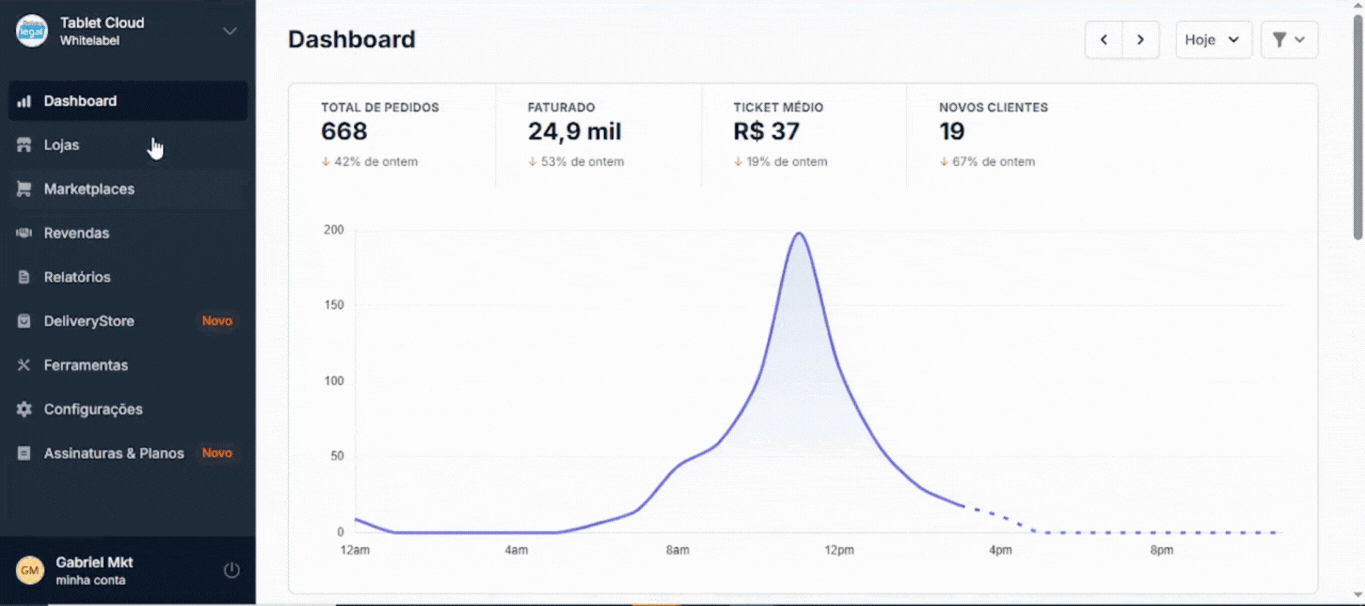The width and height of the screenshot is (1365, 606).
Task: Click the Lojas storefront icon
Action: tap(24, 145)
